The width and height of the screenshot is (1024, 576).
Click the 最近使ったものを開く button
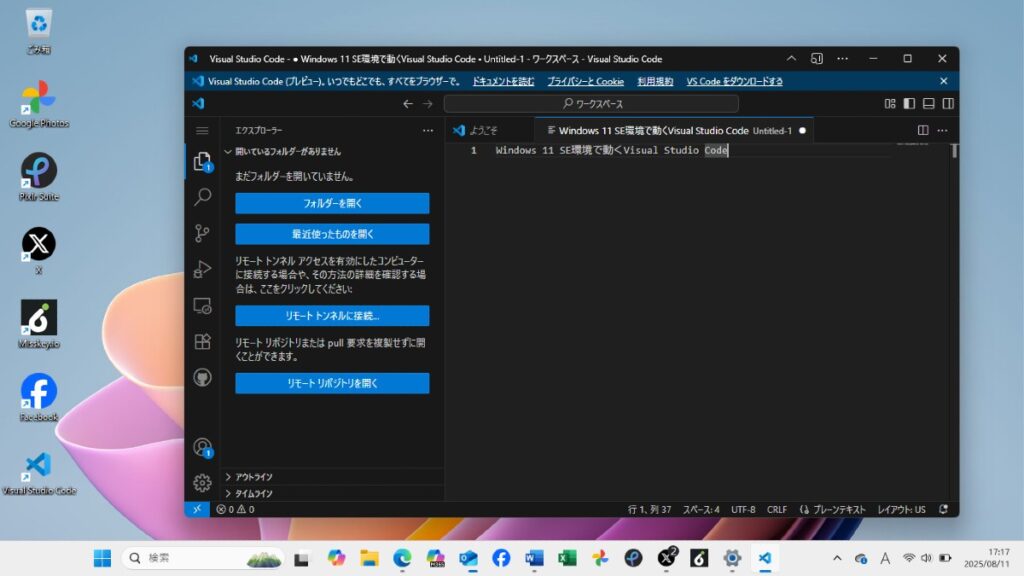pyautogui.click(x=332, y=234)
